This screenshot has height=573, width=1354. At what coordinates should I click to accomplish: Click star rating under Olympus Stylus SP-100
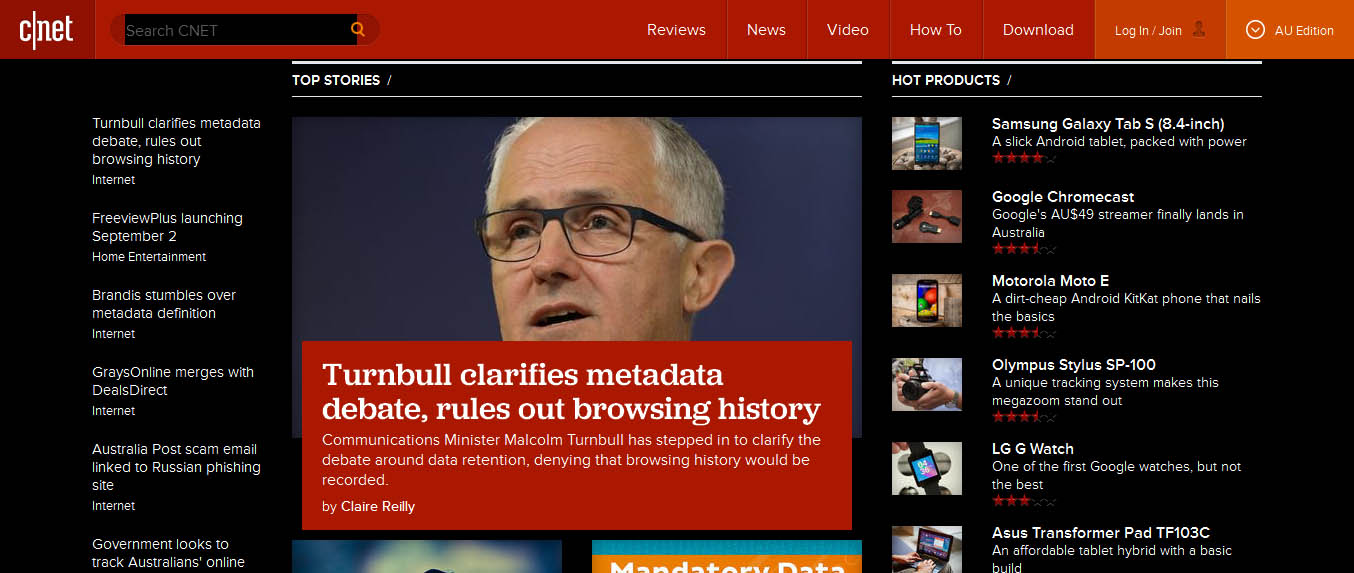point(1023,417)
